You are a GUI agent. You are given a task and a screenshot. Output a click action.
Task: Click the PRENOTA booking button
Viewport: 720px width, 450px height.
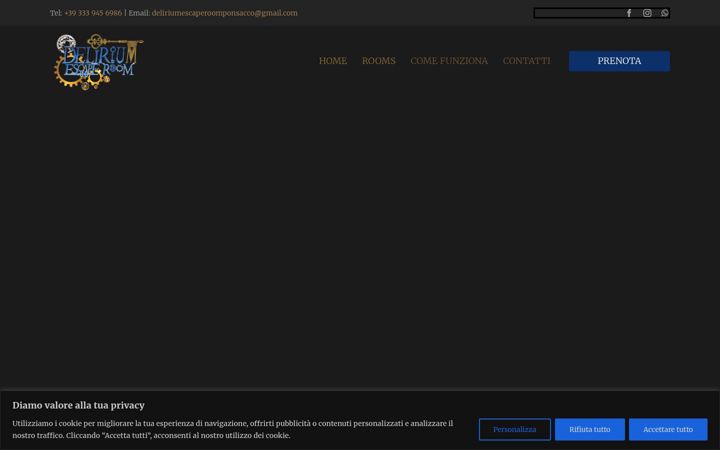619,61
